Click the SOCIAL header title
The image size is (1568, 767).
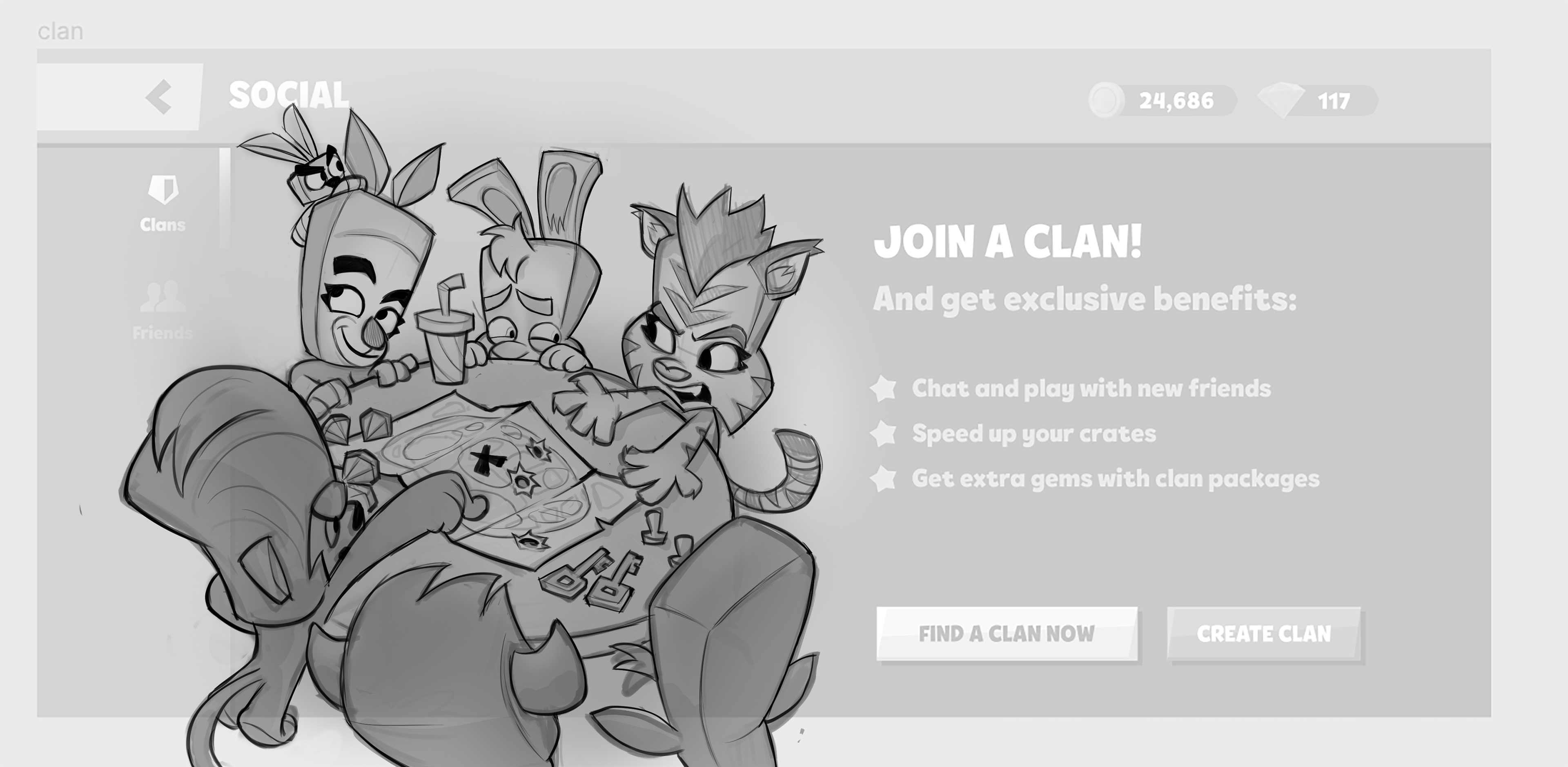(x=289, y=96)
